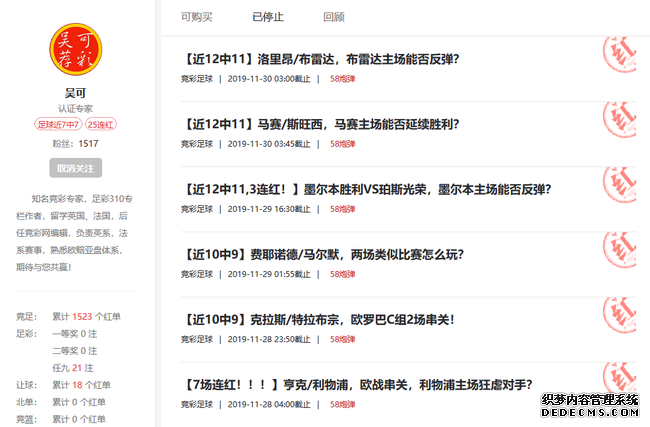Open article 克拉斯/特拉布宗 欧罗巴C组
The width and height of the screenshot is (650, 427).
318,320
